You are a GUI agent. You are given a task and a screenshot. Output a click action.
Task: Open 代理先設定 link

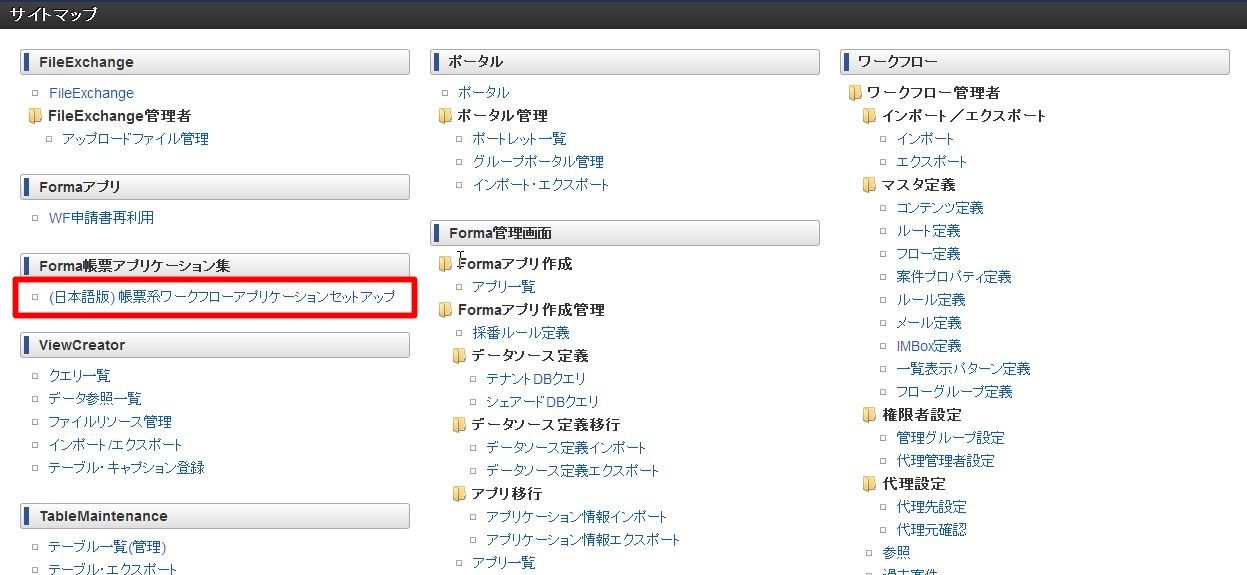click(x=932, y=507)
